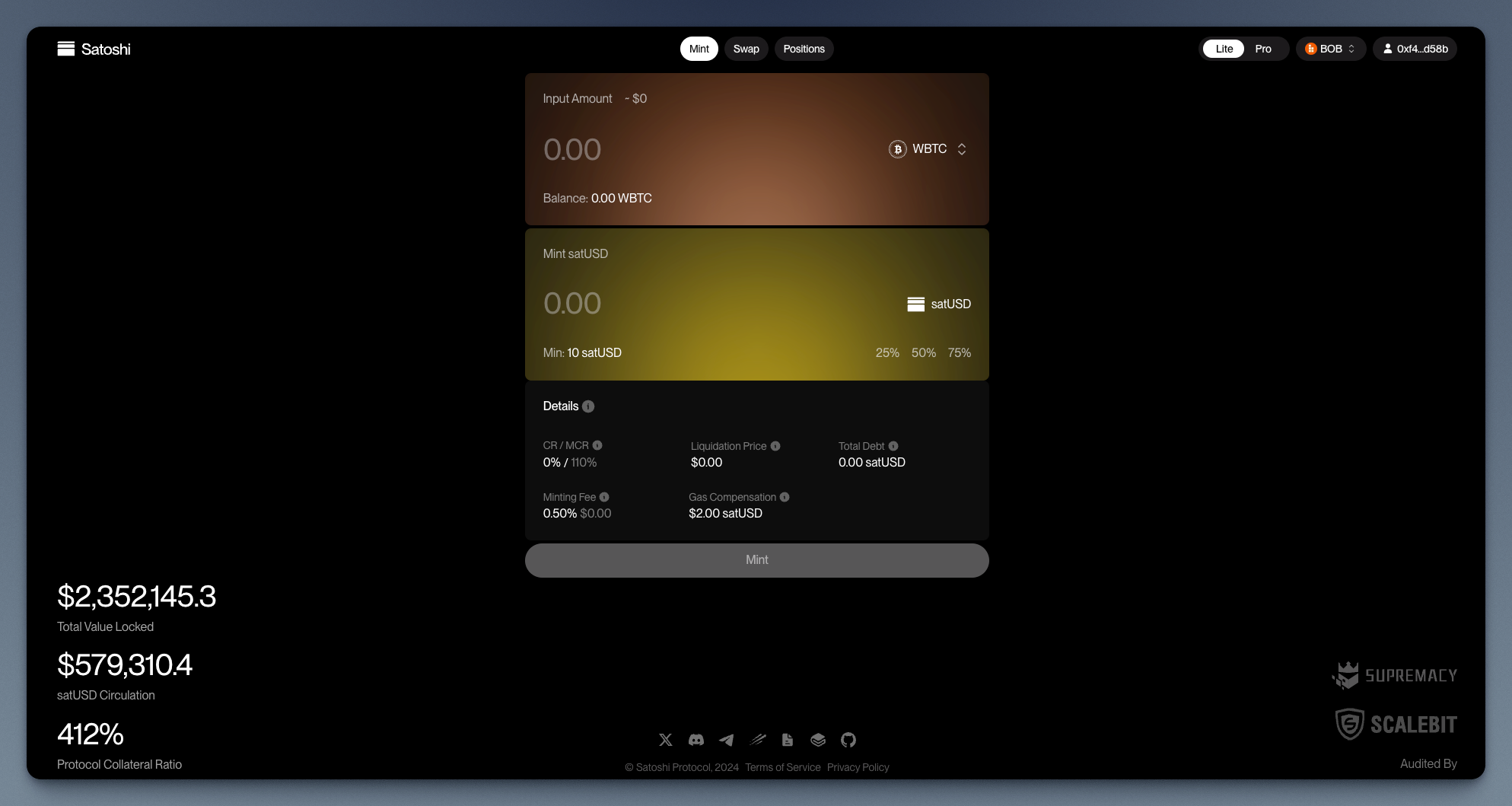The height and width of the screenshot is (806, 1512).
Task: Focus the Mint satUSD 0.00 amount field
Action: [572, 304]
